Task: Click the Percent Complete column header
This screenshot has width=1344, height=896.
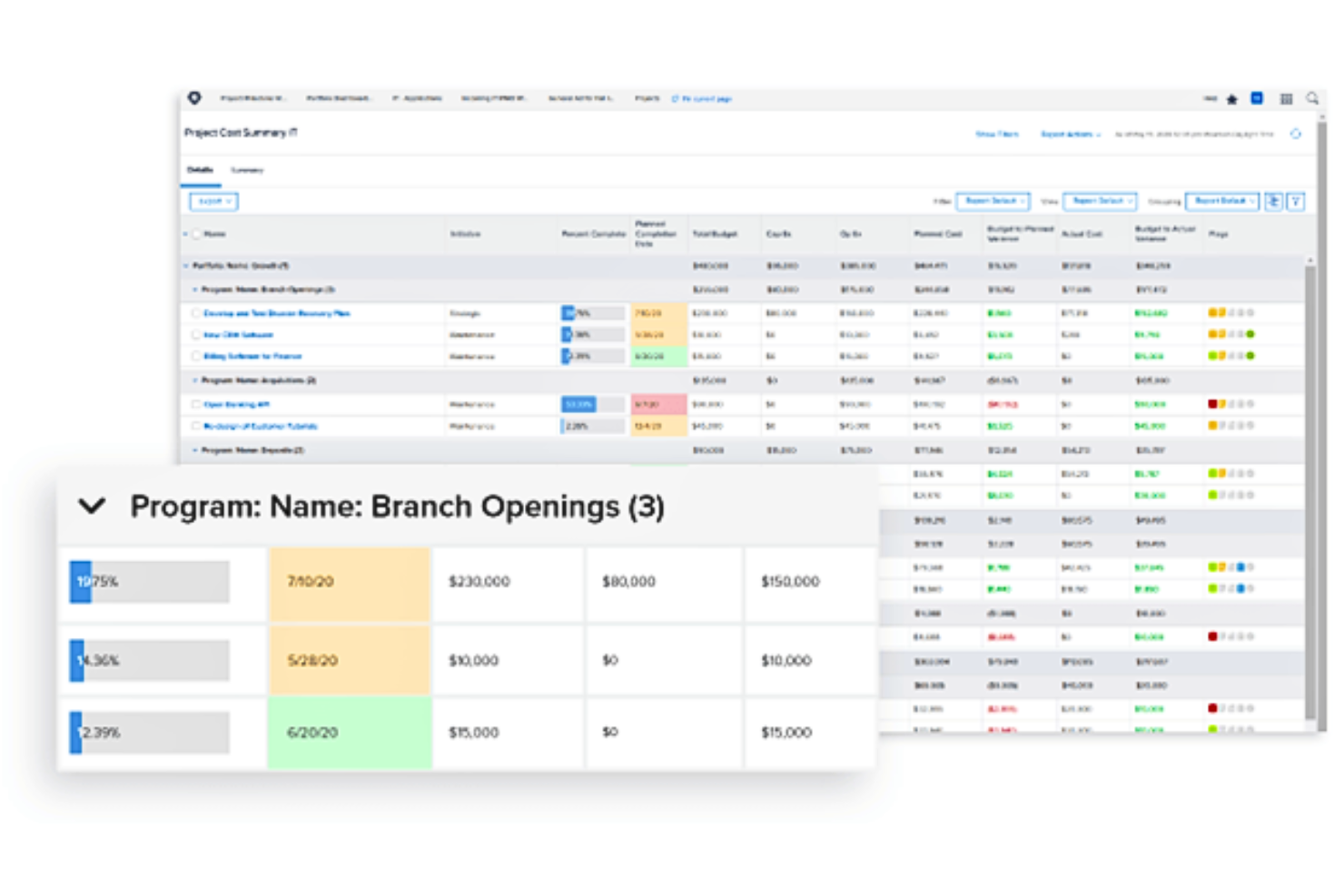Action: [x=594, y=234]
